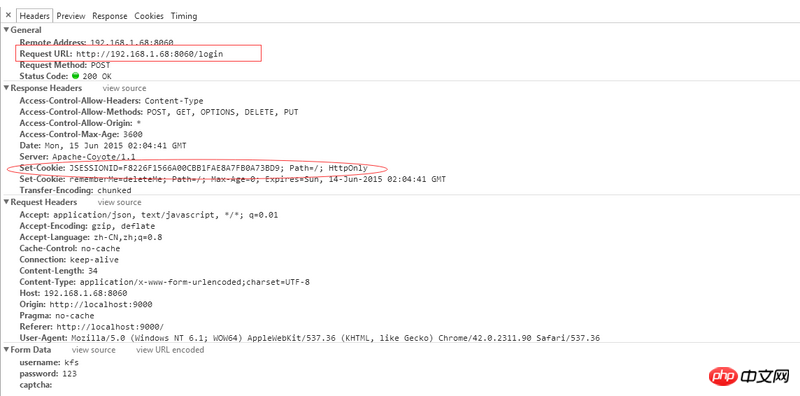Collapse the General section
This screenshot has width=800, height=396.
pos(7,30)
